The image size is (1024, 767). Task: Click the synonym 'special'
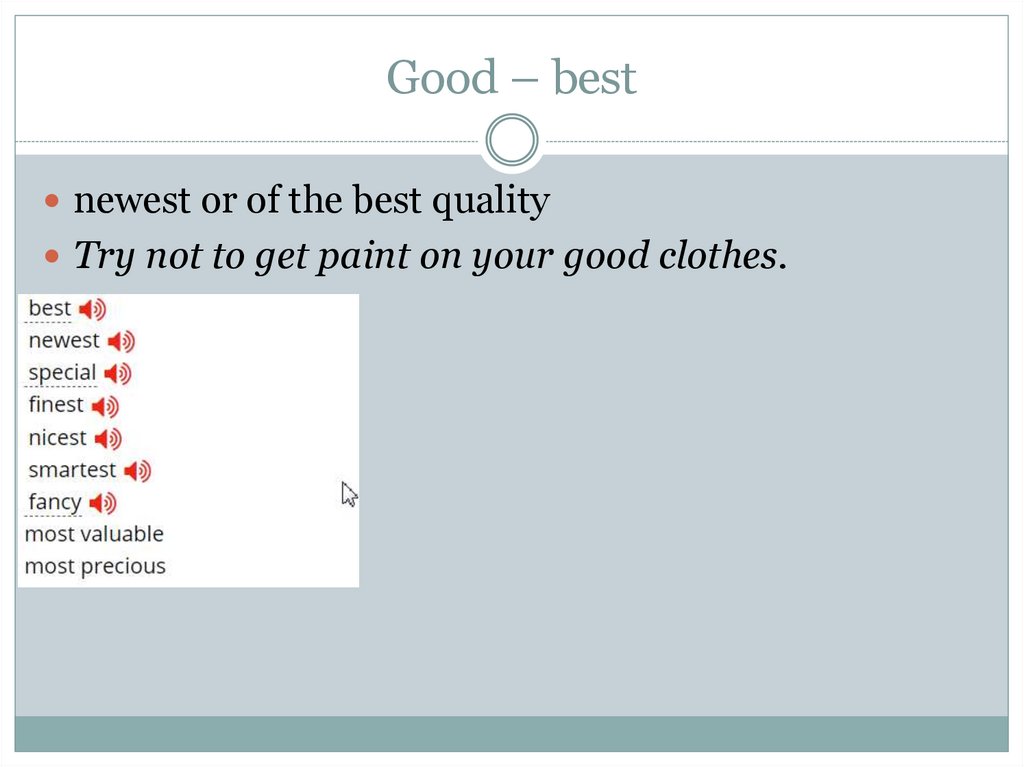[x=62, y=373]
